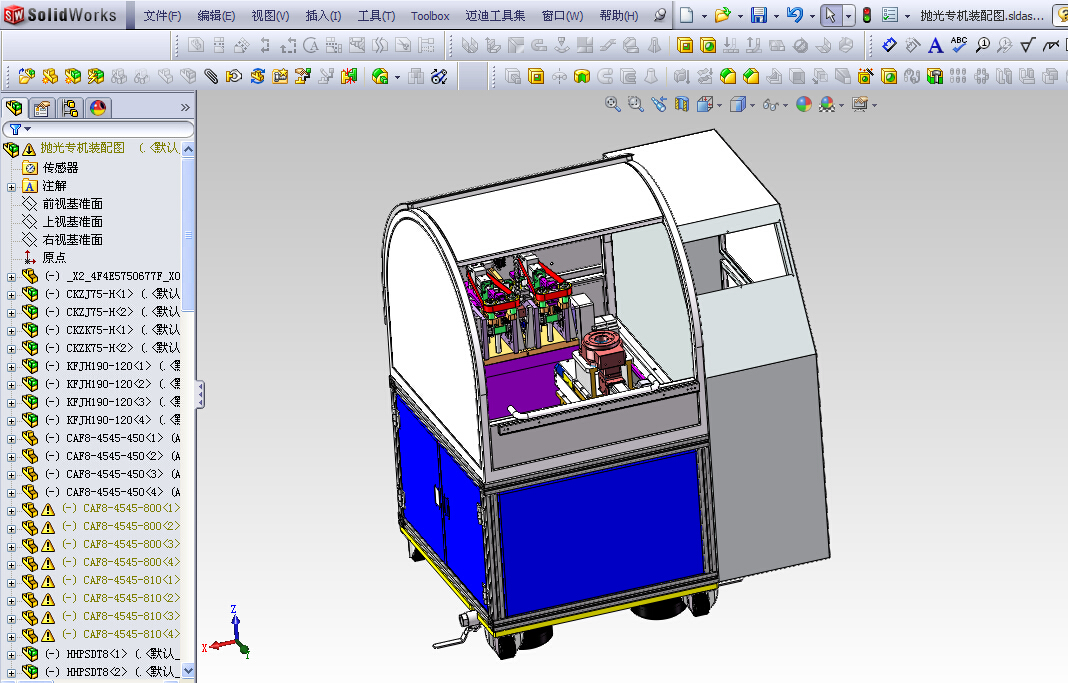Image resolution: width=1068 pixels, height=683 pixels.
Task: Open the 帮助(H) menu
Action: 619,16
